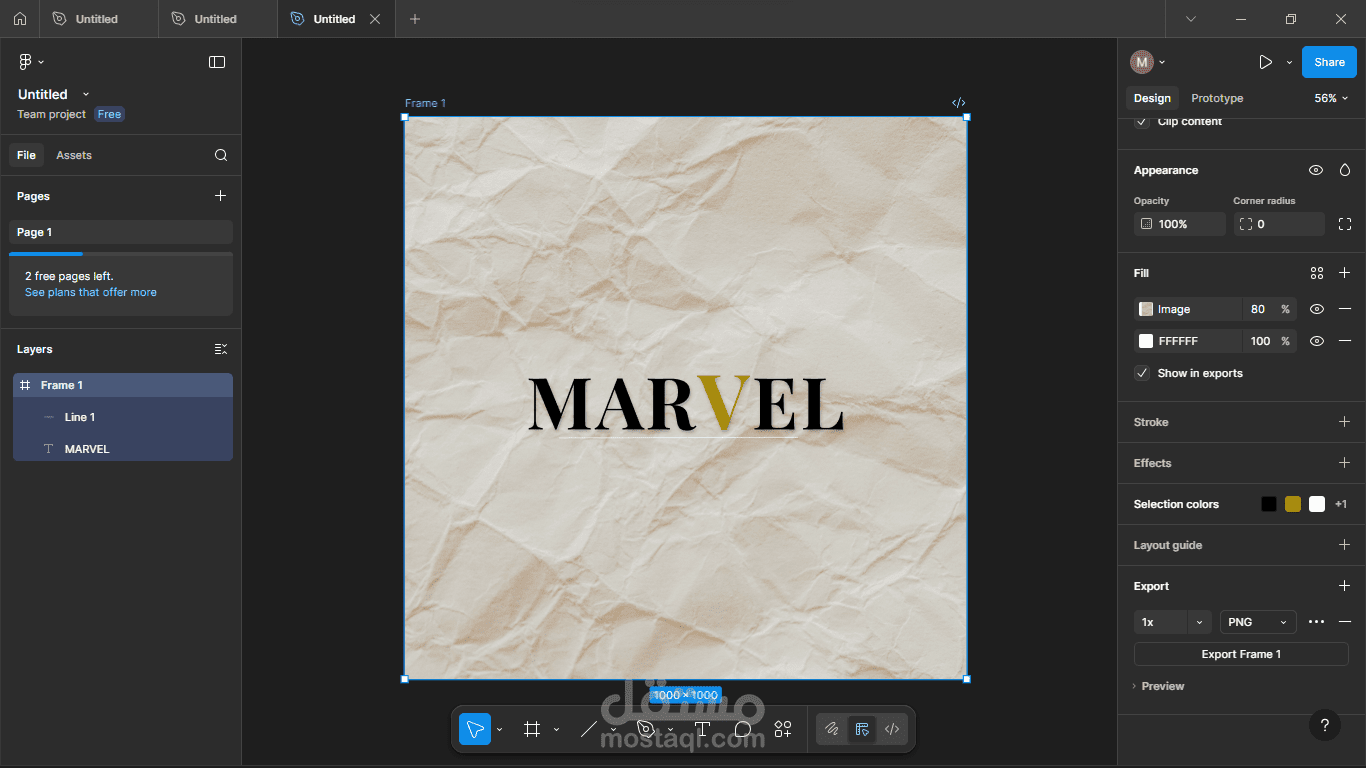
Task: Click the Present play icon
Action: tap(1265, 62)
